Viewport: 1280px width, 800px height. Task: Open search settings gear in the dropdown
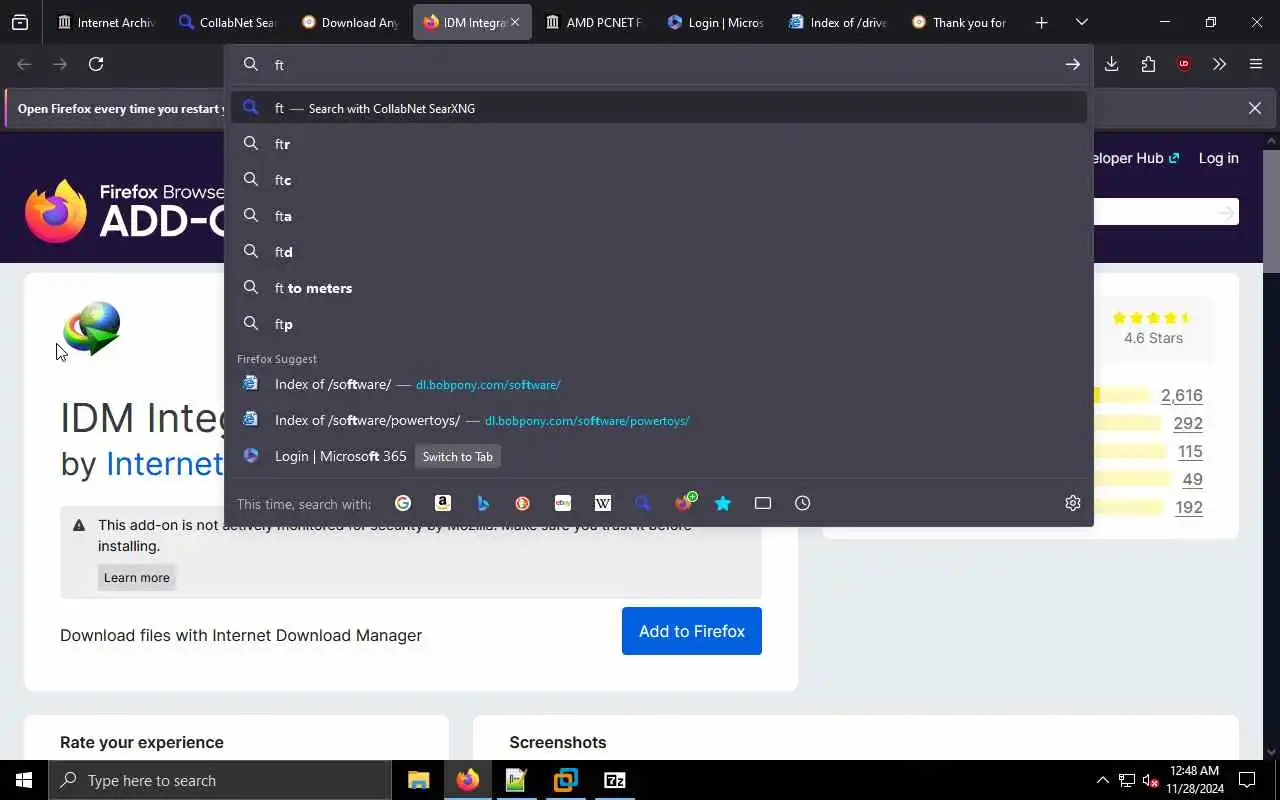click(x=1073, y=503)
